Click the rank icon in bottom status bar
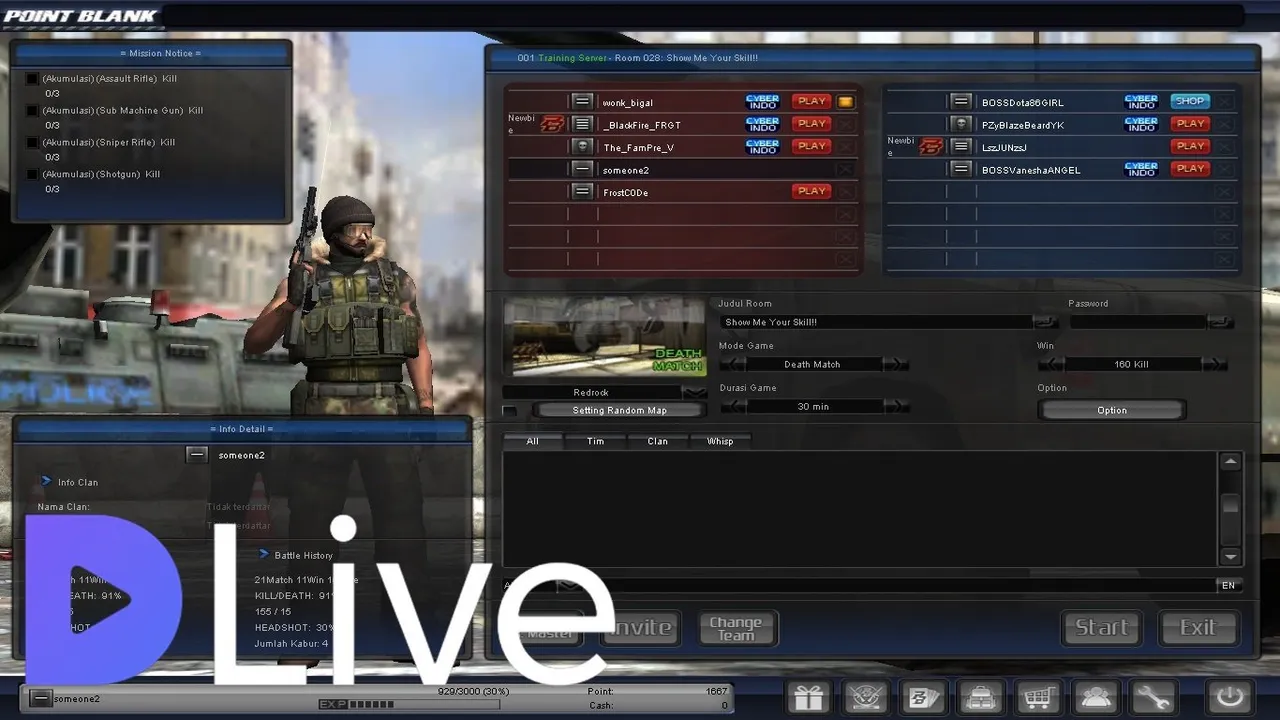Screen dimensions: 1280x720 [39, 699]
